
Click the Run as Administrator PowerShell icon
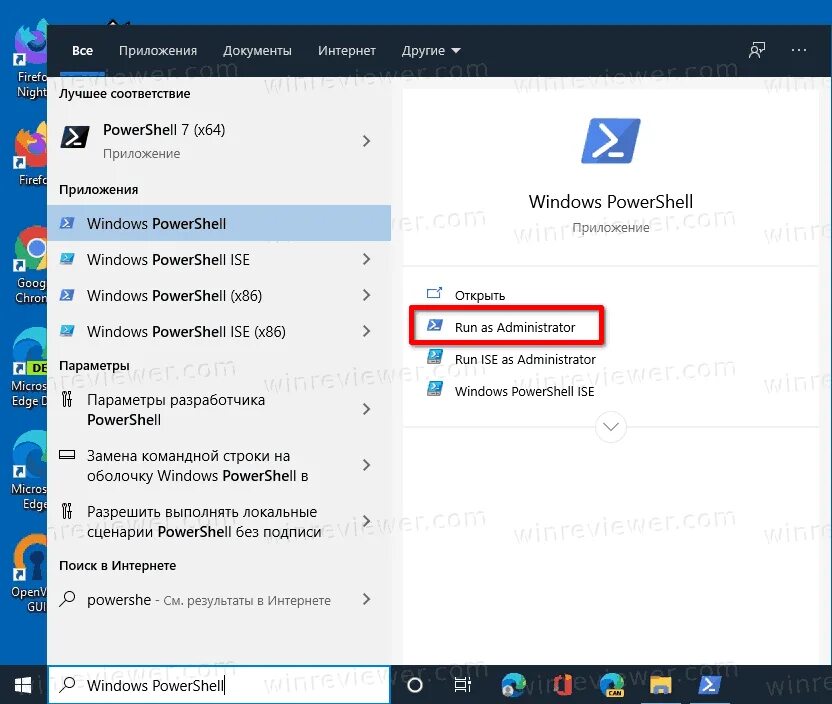click(x=435, y=325)
